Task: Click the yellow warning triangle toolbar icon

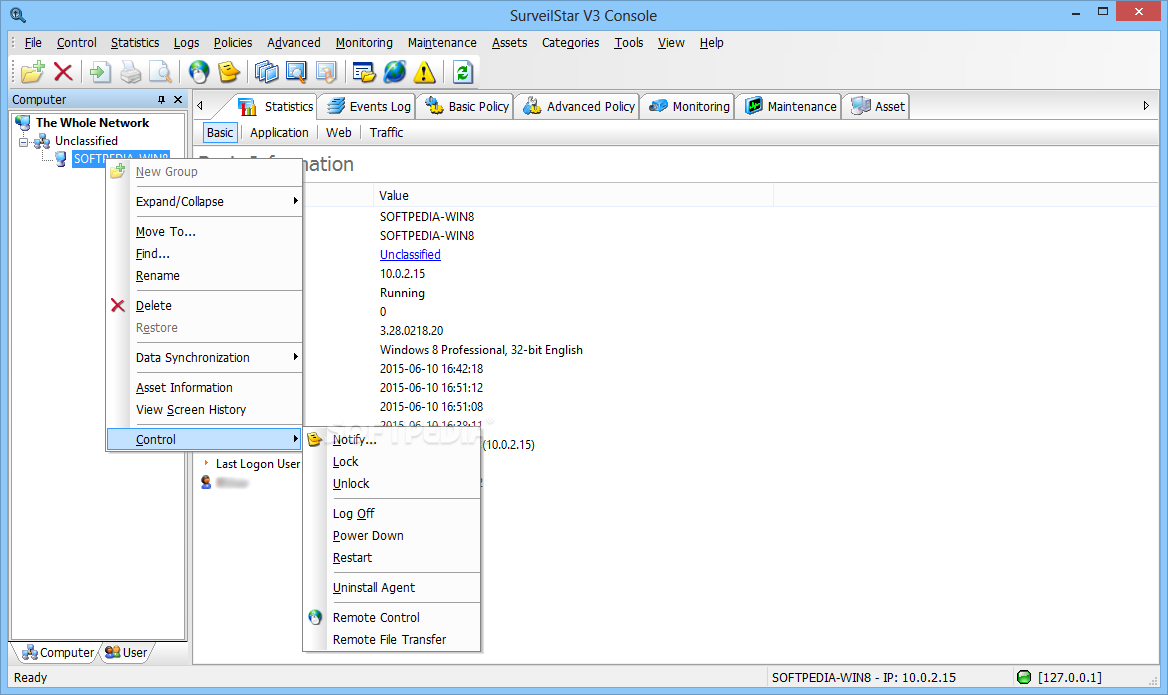Action: click(x=425, y=72)
